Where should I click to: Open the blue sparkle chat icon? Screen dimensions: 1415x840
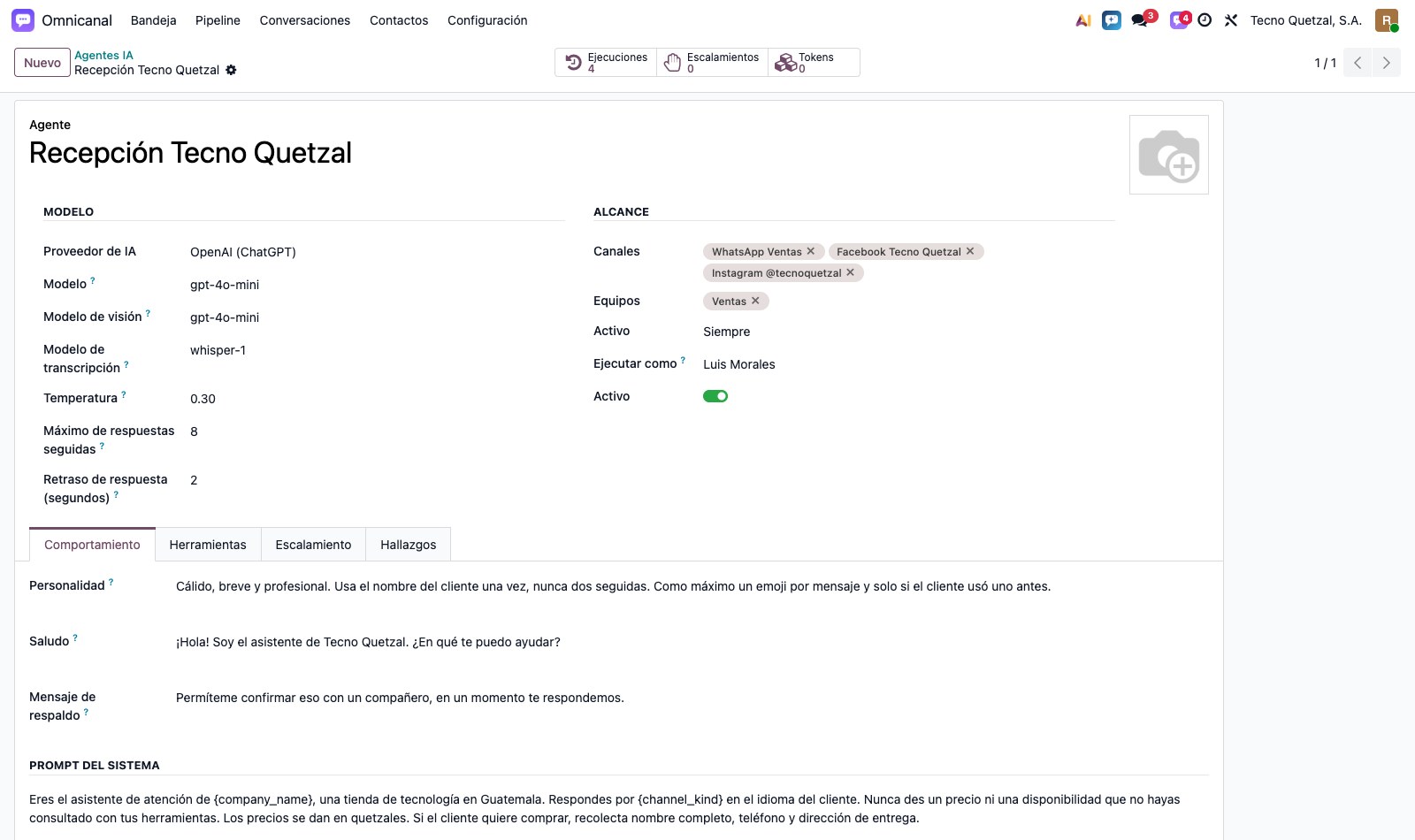pyautogui.click(x=1112, y=20)
